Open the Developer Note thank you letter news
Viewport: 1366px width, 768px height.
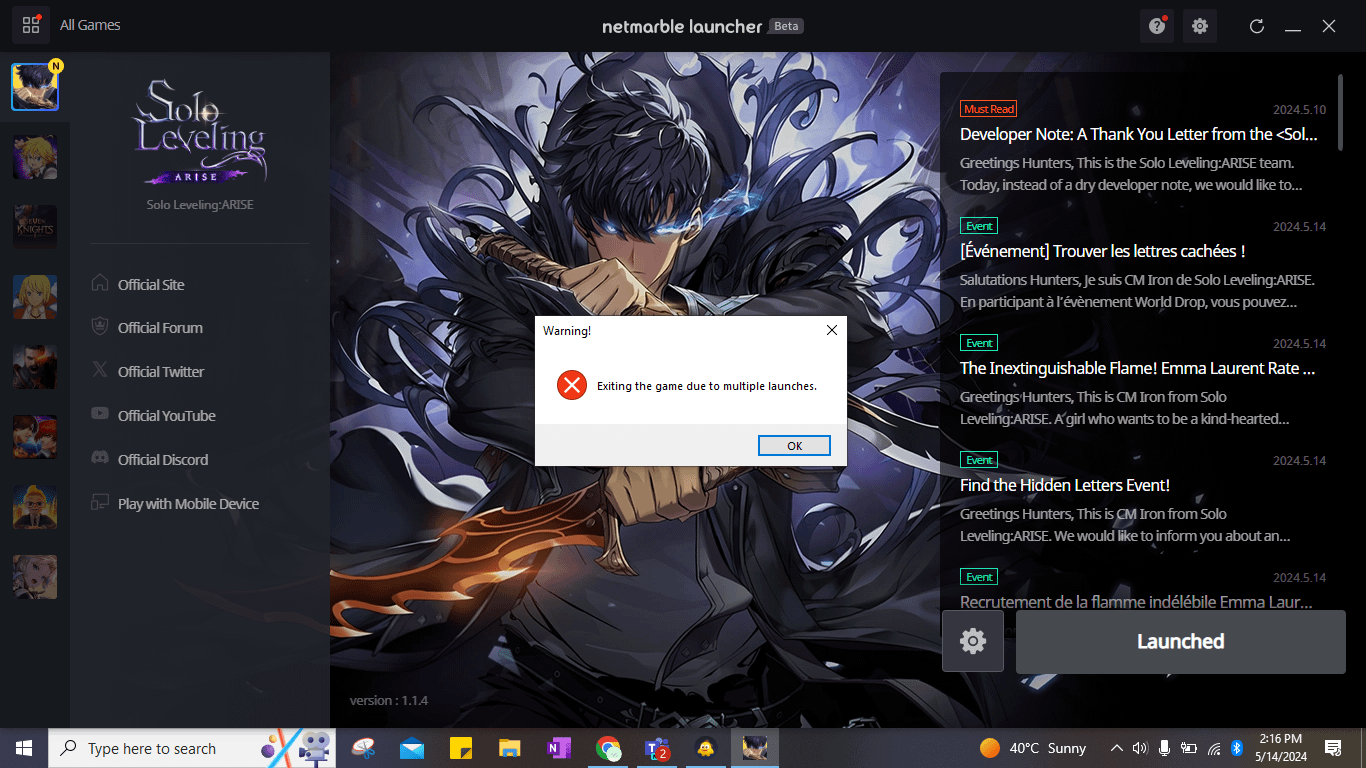1139,134
